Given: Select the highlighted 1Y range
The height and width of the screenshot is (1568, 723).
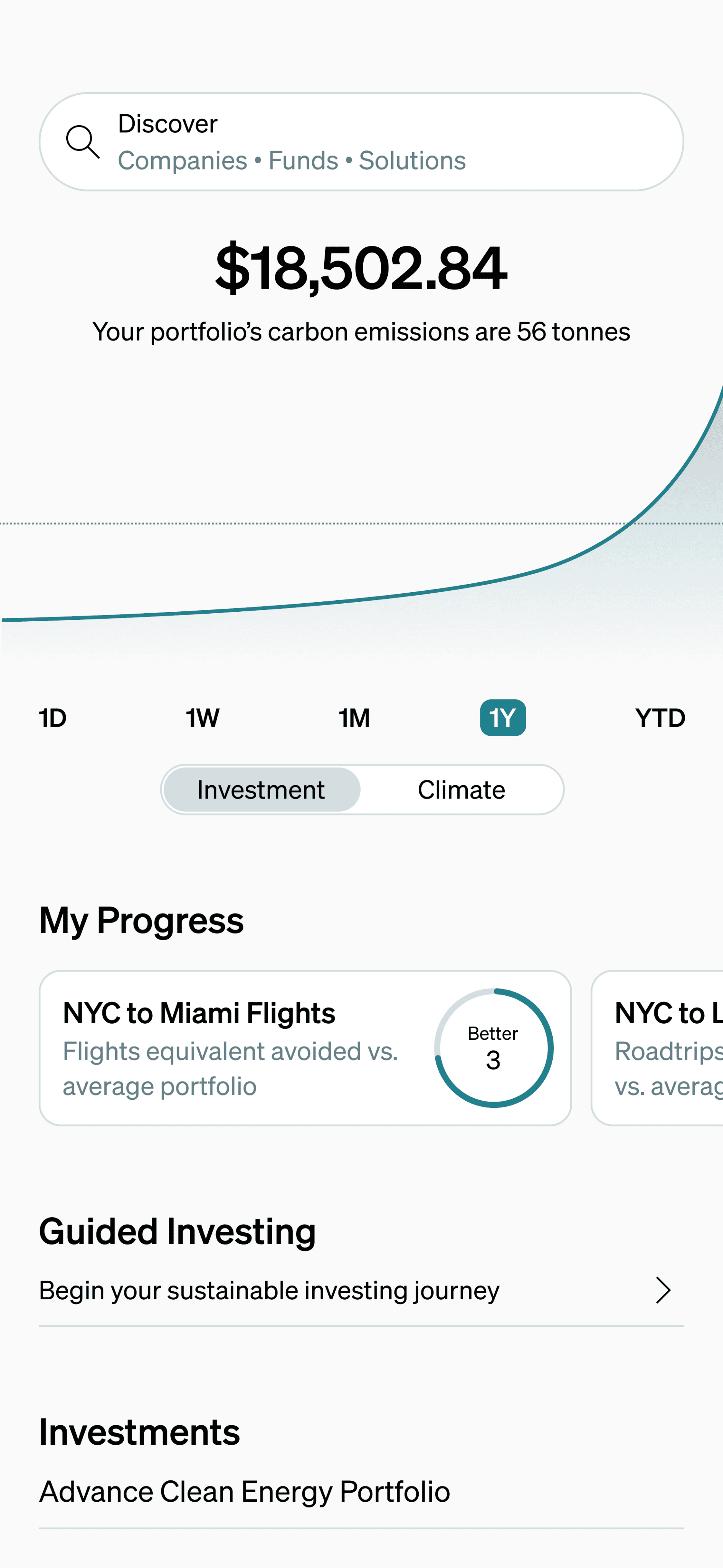Looking at the screenshot, I should [503, 718].
